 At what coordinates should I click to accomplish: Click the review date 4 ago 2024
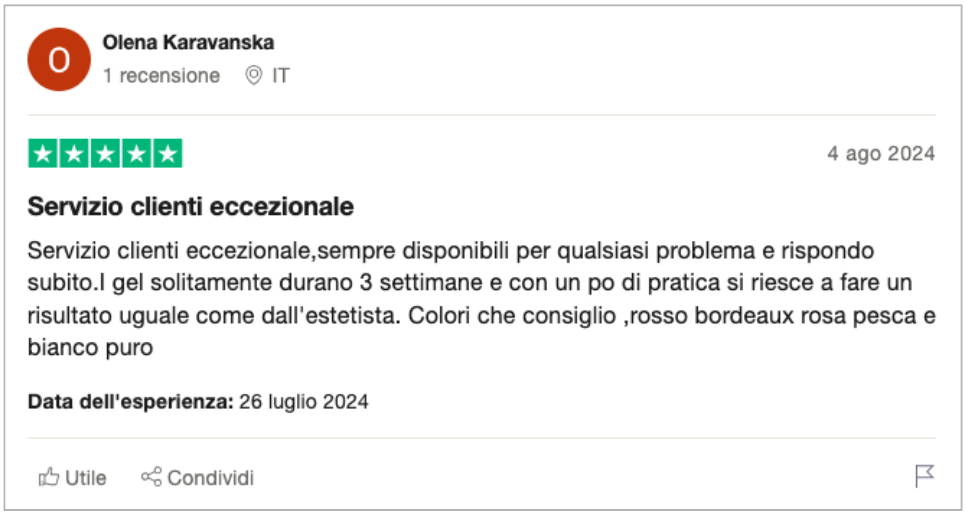(881, 153)
